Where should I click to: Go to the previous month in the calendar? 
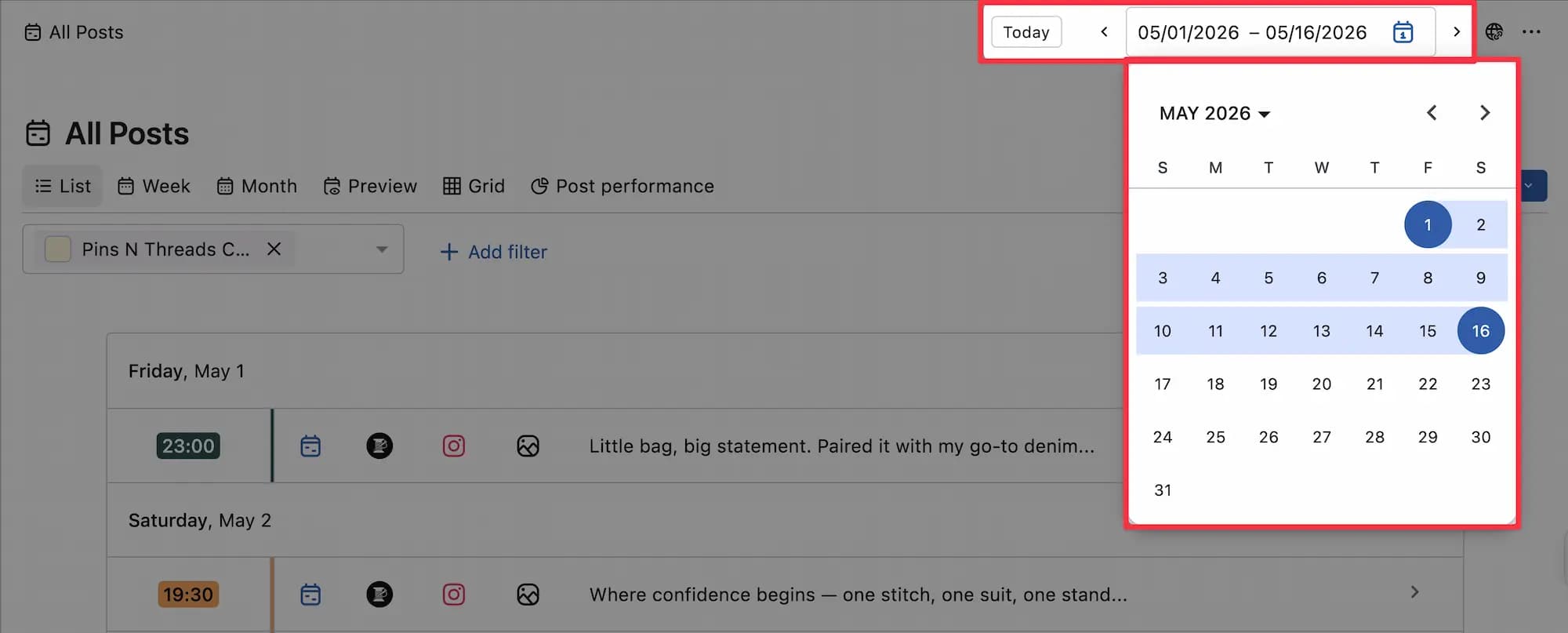coord(1432,113)
